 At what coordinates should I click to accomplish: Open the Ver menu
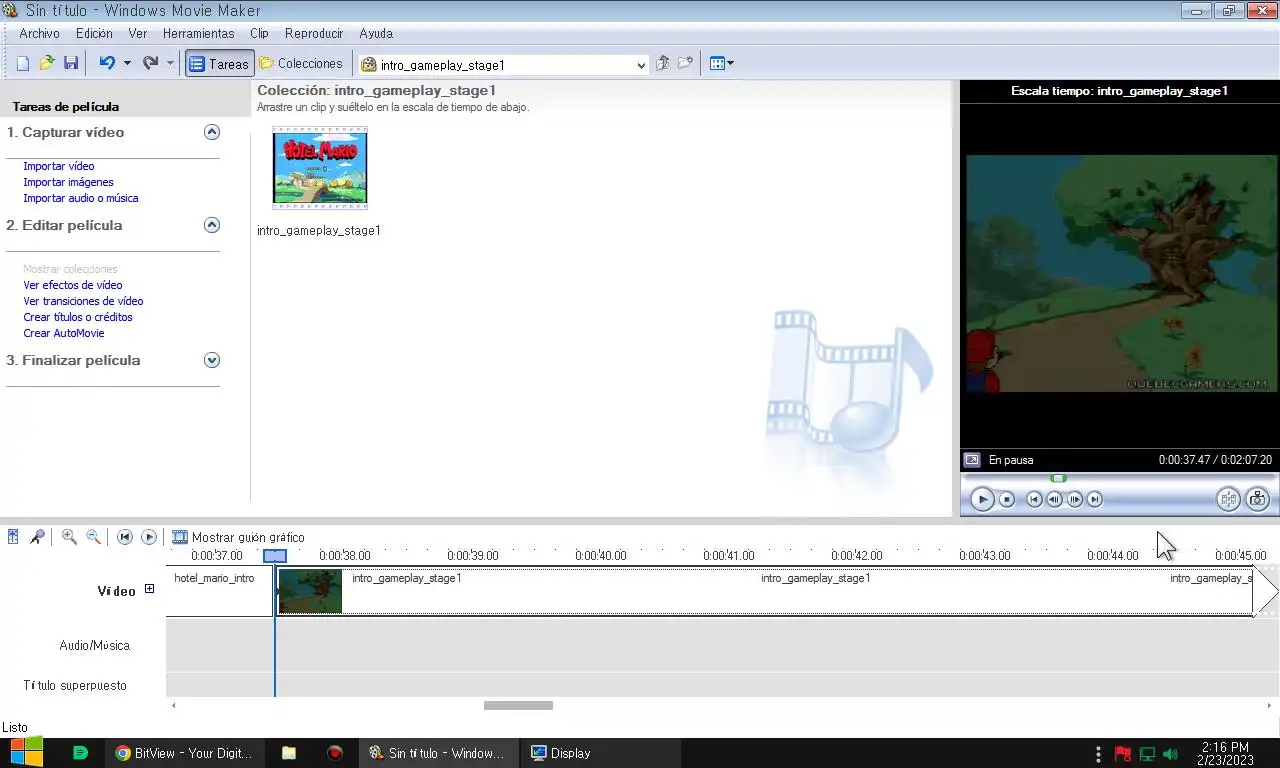click(138, 33)
